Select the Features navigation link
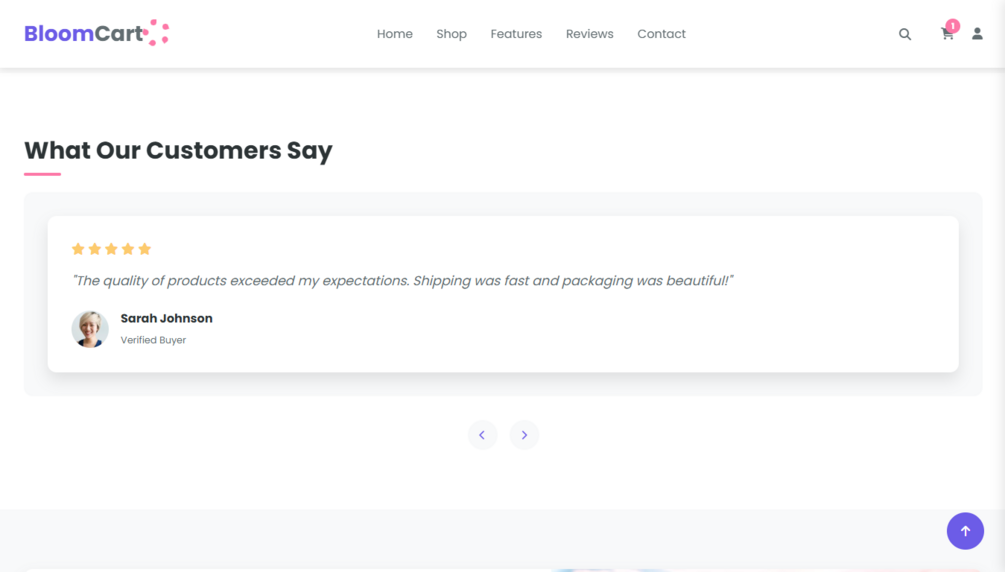Image resolution: width=1005 pixels, height=572 pixels. (516, 34)
